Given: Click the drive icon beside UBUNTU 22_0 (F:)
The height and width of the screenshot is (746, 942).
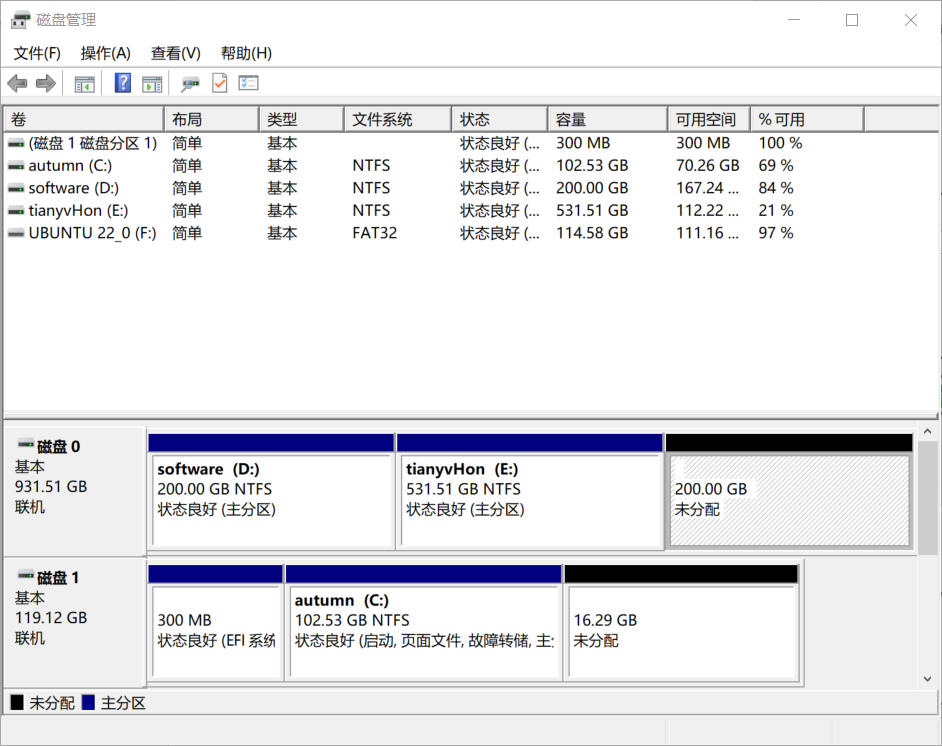Looking at the screenshot, I should [16, 233].
